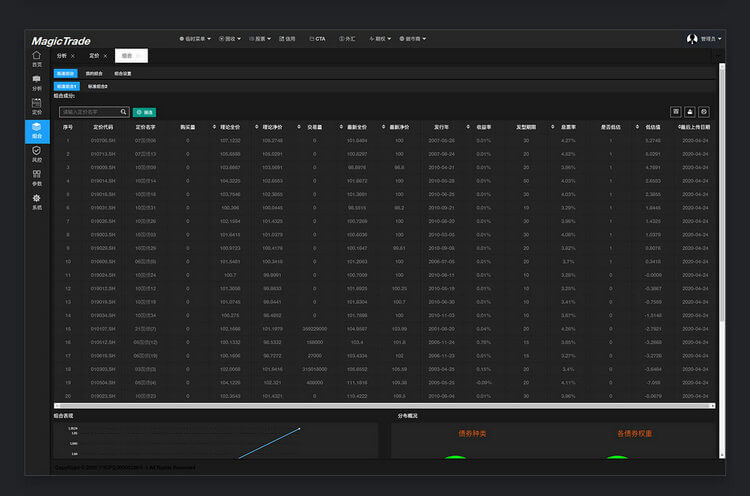Sort by the 理论全价 column arrows
This screenshot has width=750, height=496.
(214, 127)
